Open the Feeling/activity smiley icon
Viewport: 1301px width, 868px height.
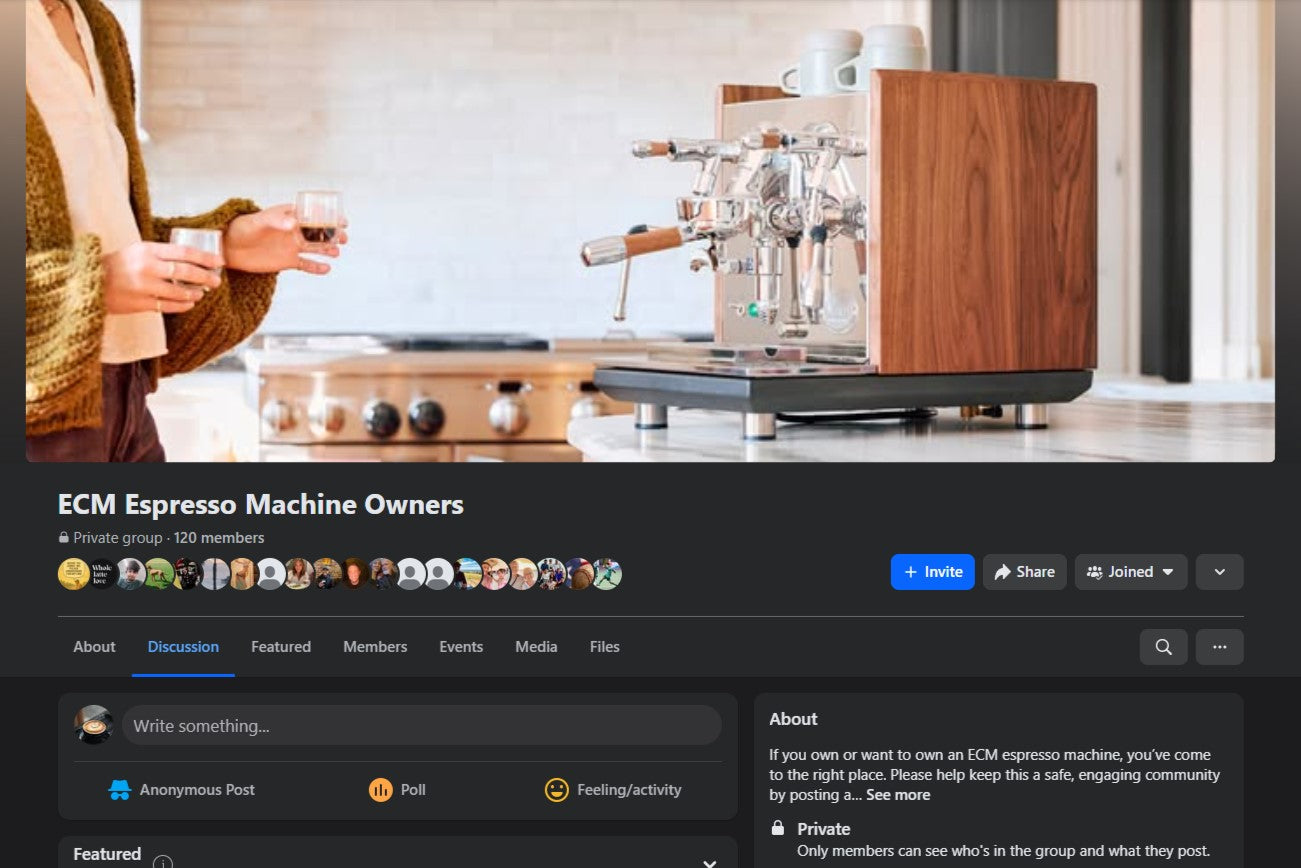click(557, 789)
